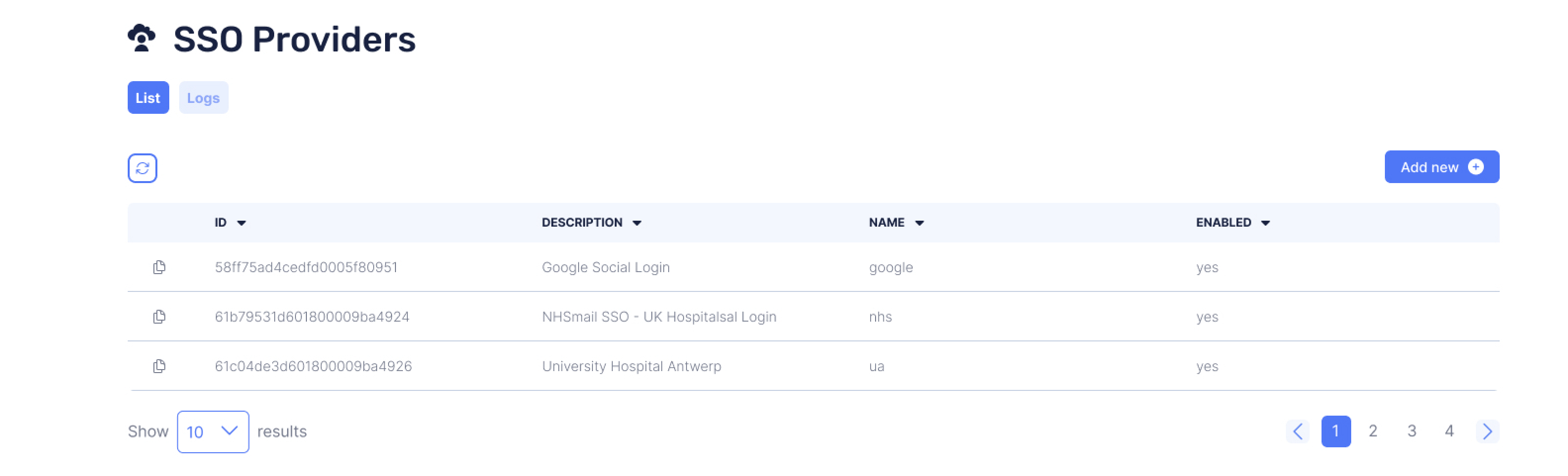Copy the NHS provider ID
1568x476 pixels.
coord(159,317)
